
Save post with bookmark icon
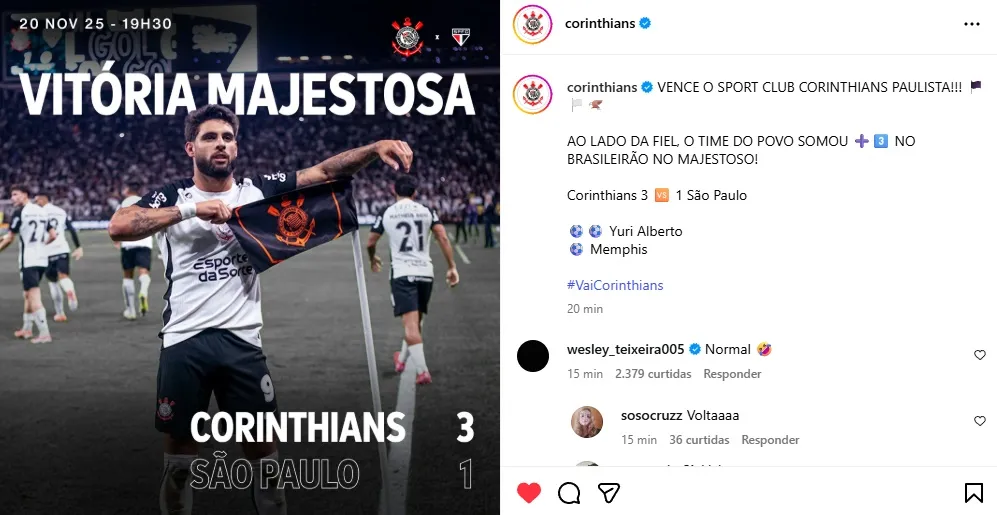click(x=973, y=493)
